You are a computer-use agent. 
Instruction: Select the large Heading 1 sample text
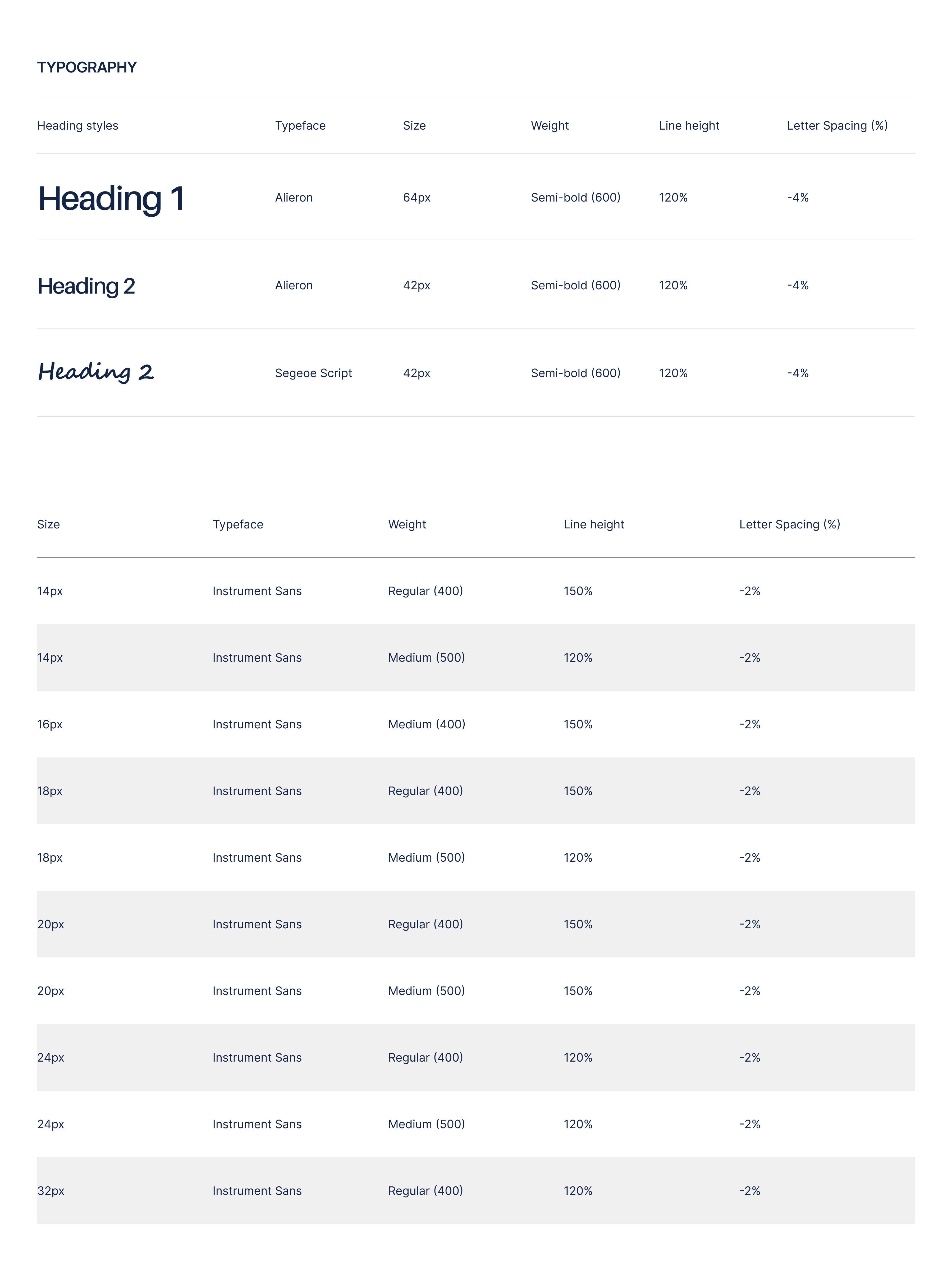(111, 198)
